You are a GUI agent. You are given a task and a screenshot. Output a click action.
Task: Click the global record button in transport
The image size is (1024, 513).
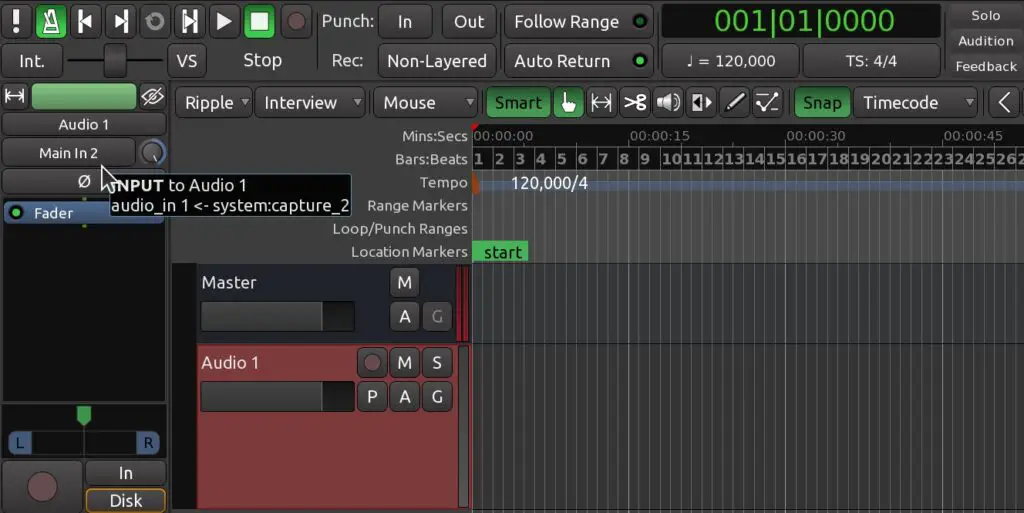click(295, 21)
